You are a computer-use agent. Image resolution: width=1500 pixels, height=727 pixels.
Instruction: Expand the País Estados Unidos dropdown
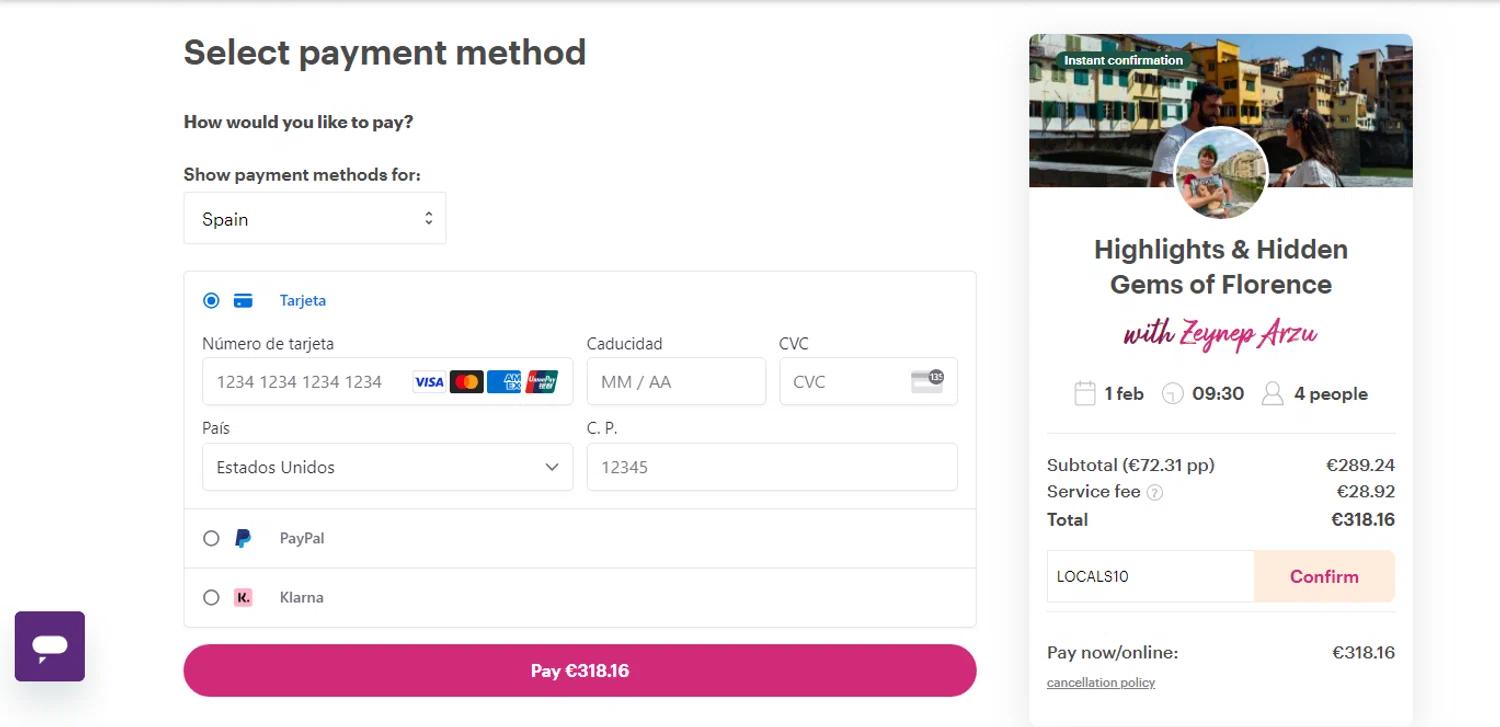pos(387,467)
